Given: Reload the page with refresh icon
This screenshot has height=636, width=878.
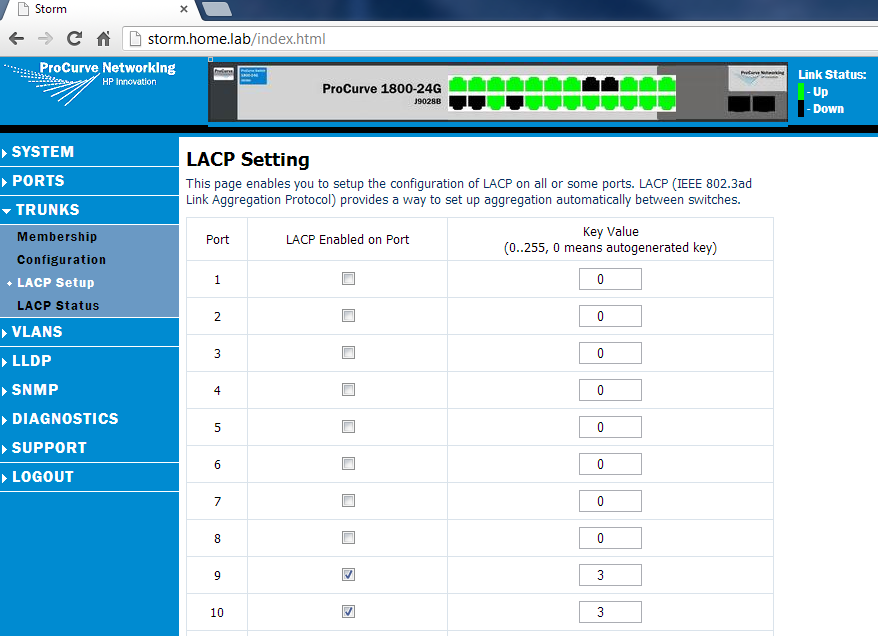Looking at the screenshot, I should pyautogui.click(x=74, y=39).
